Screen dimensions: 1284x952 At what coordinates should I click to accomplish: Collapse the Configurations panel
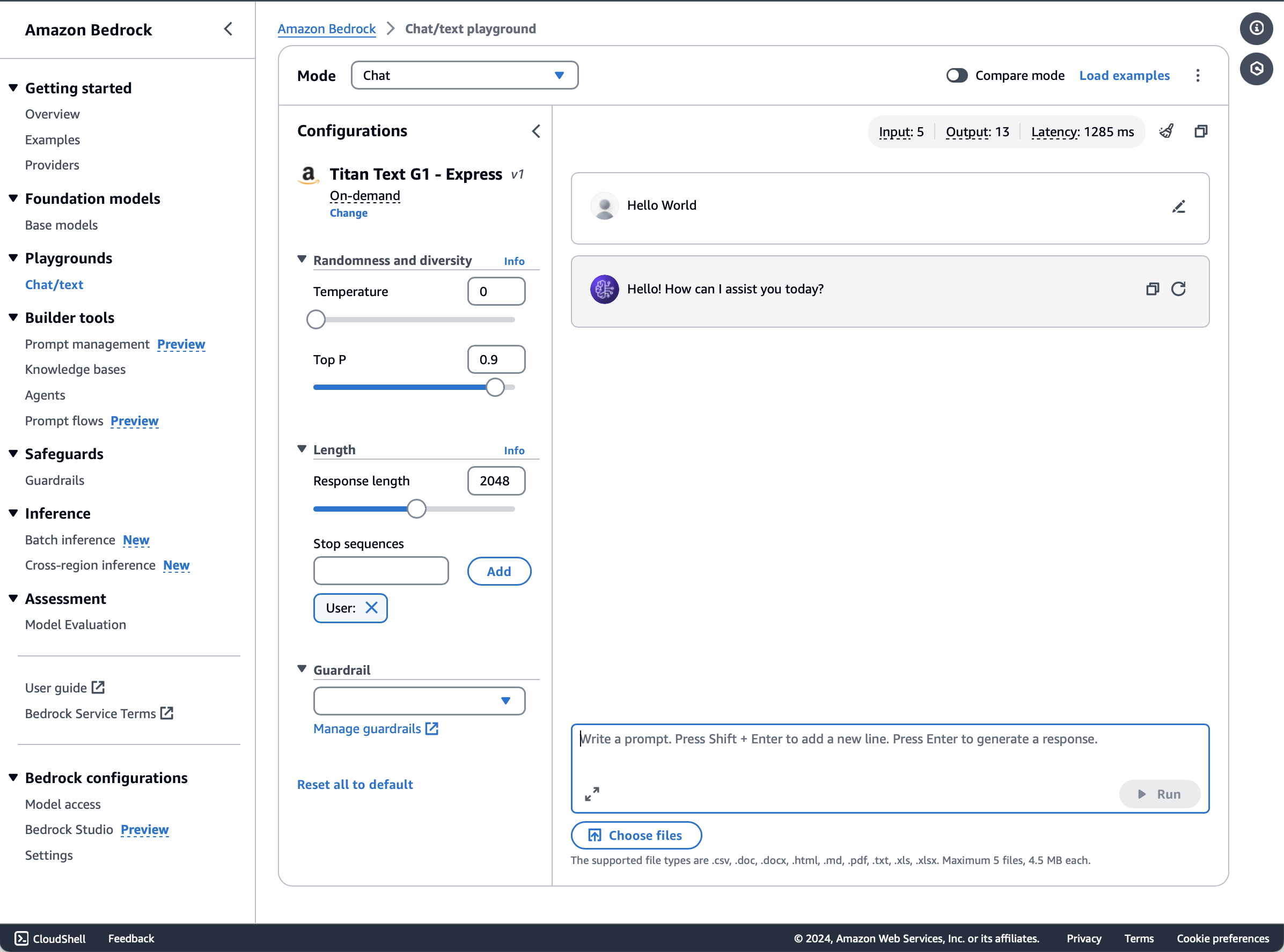(x=536, y=131)
